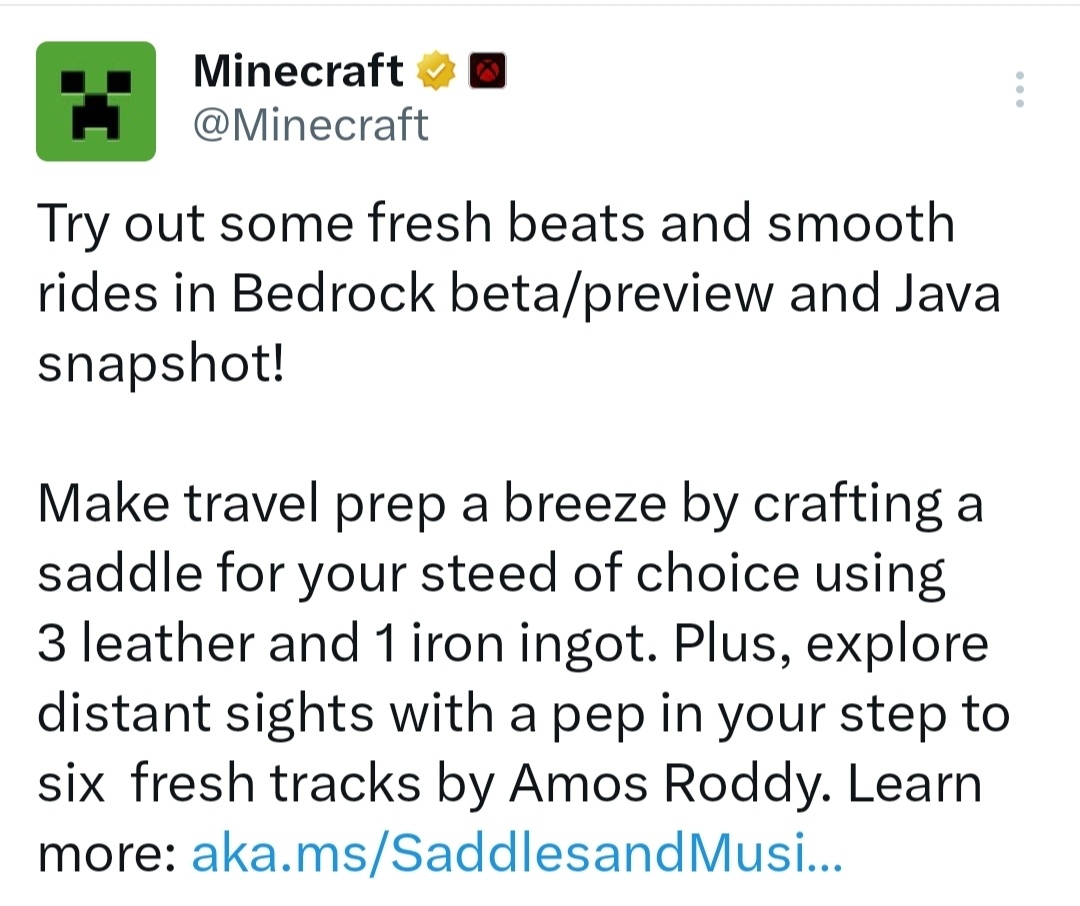
Task: Click the first paragraph about fresh beats
Action: click(519, 293)
